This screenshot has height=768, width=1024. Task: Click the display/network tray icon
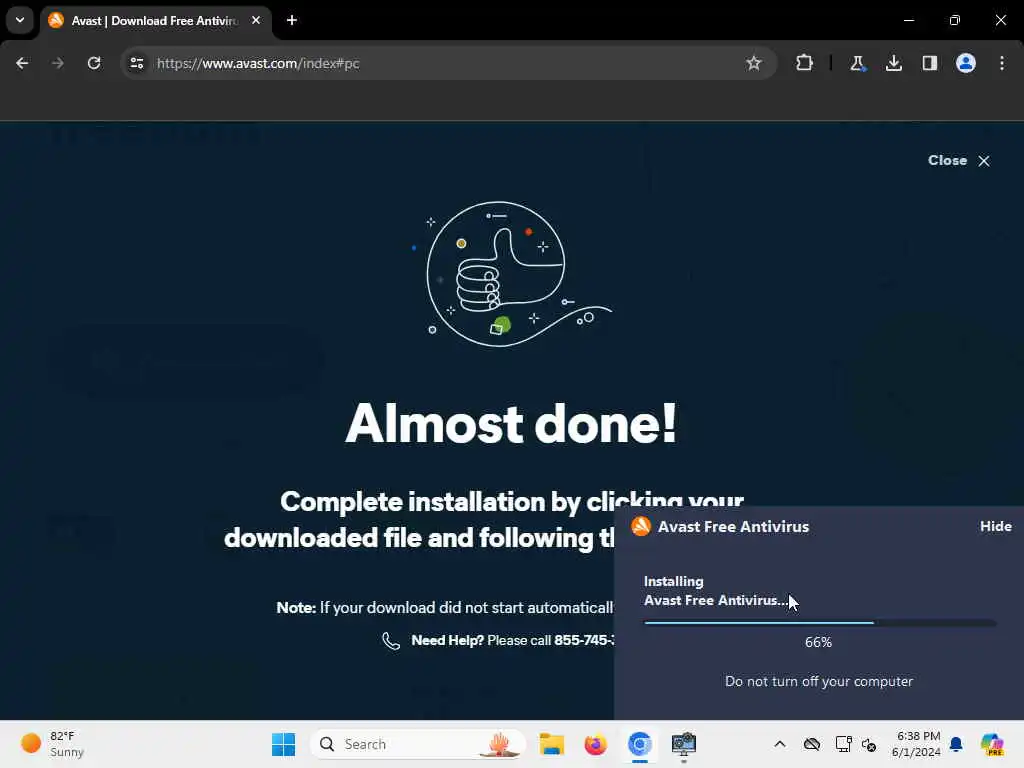point(843,744)
